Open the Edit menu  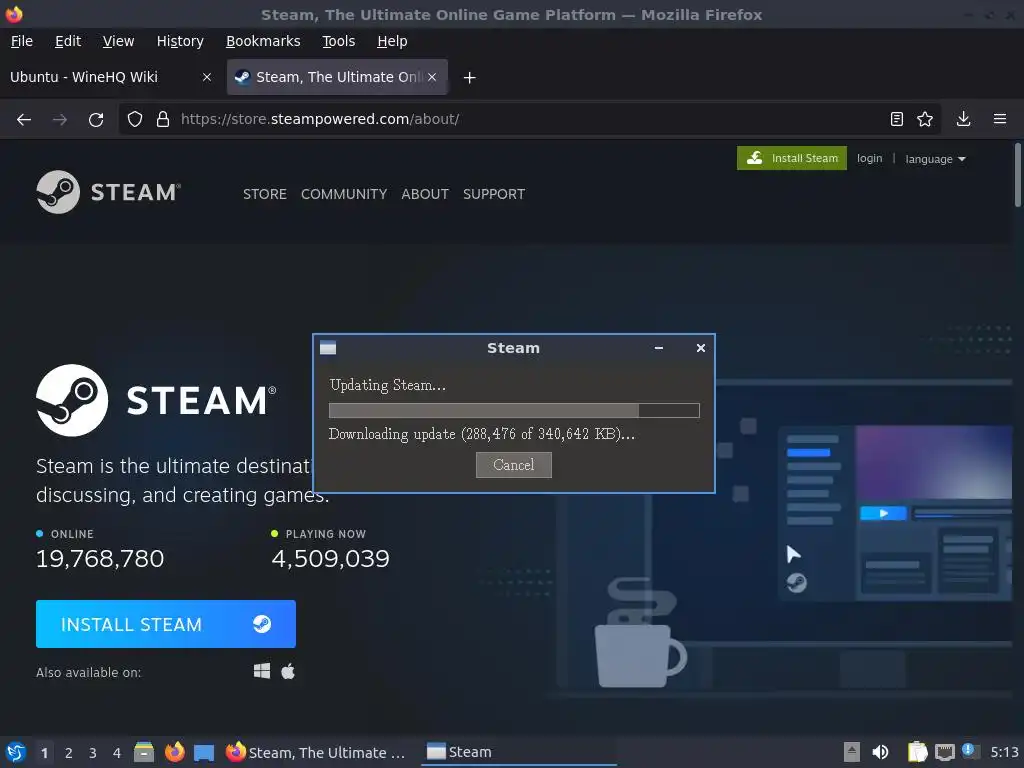68,41
